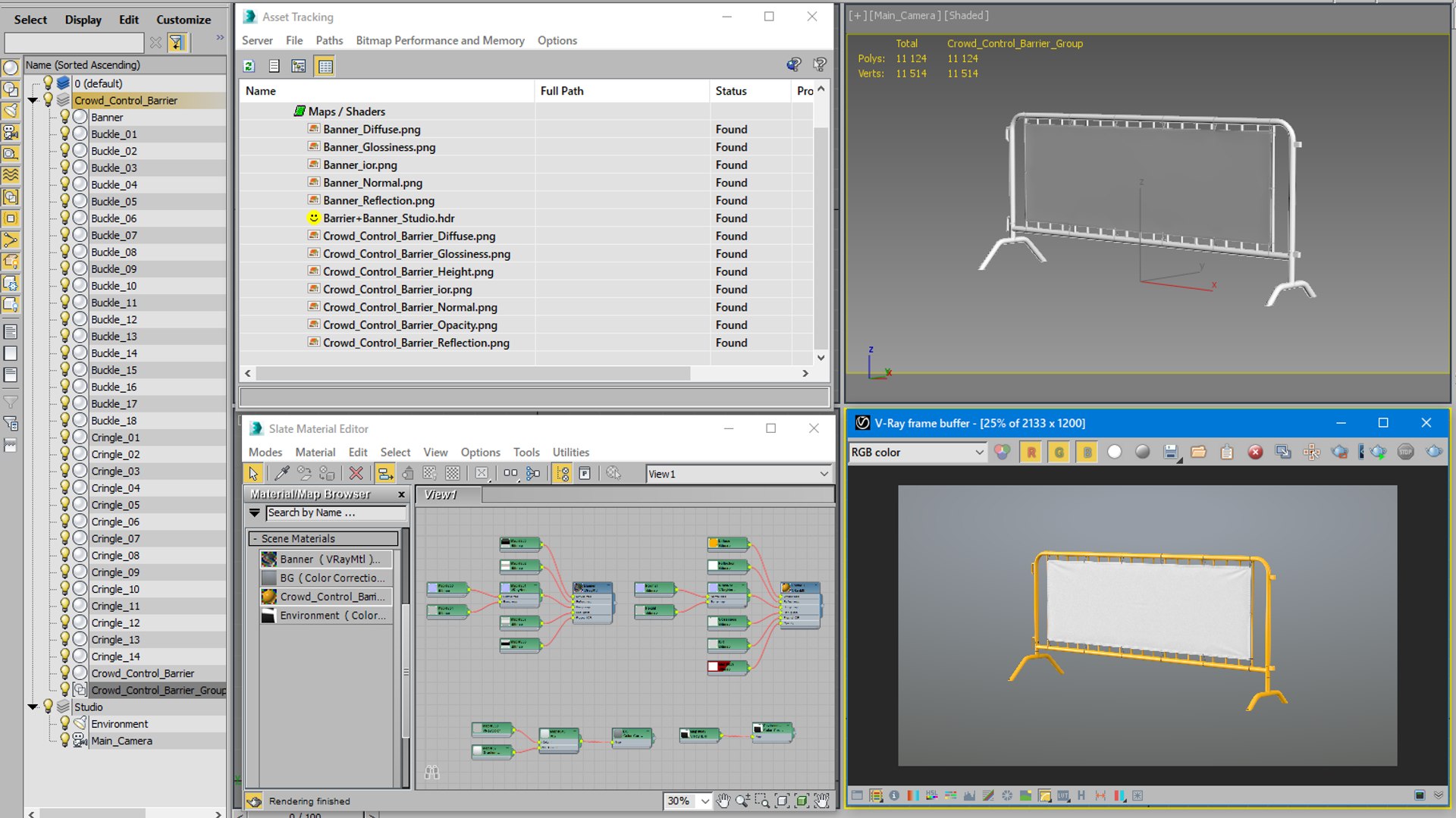Image resolution: width=1456 pixels, height=818 pixels.
Task: Refresh the Asset Tracking list
Action: (249, 66)
